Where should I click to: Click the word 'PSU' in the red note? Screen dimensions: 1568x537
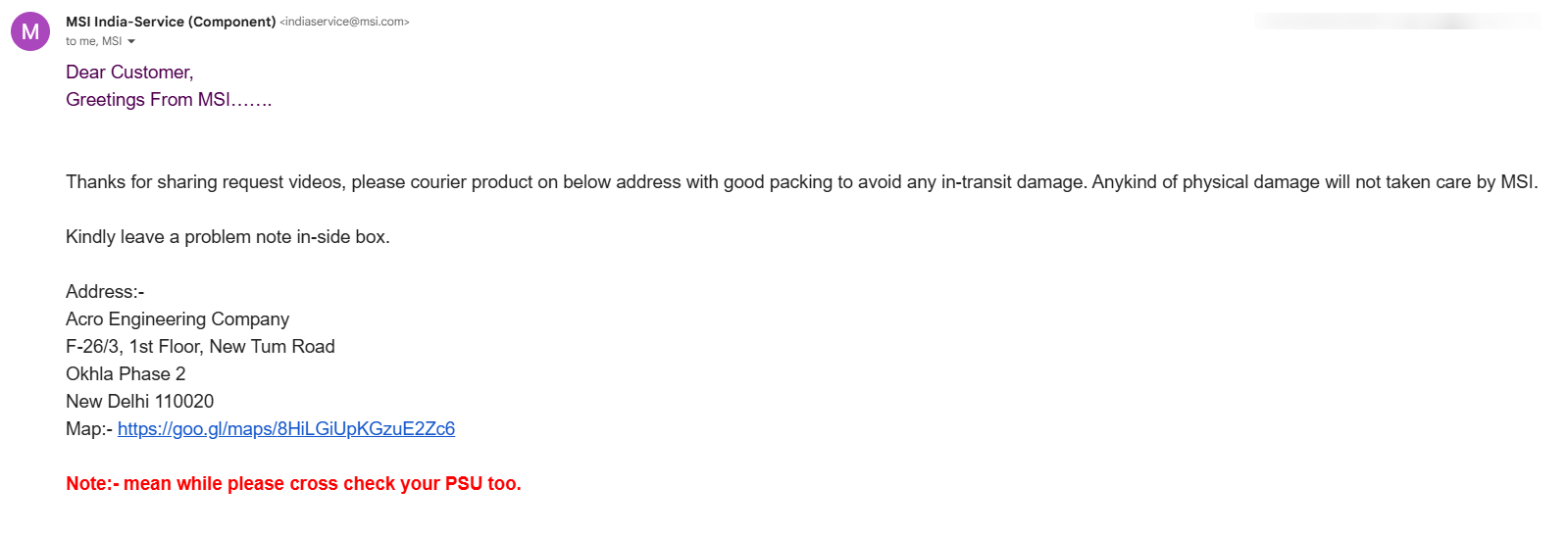coord(464,483)
